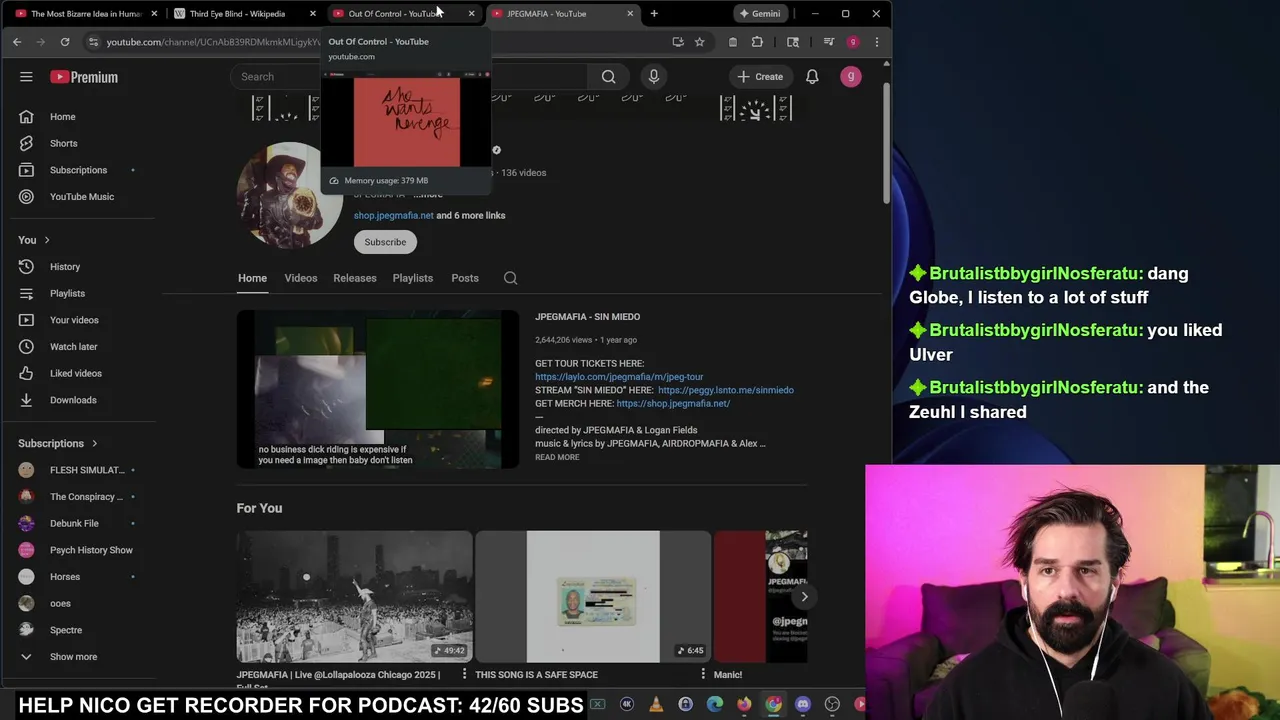Reload the page in Chrome
Image resolution: width=1280 pixels, height=720 pixels.
point(65,42)
